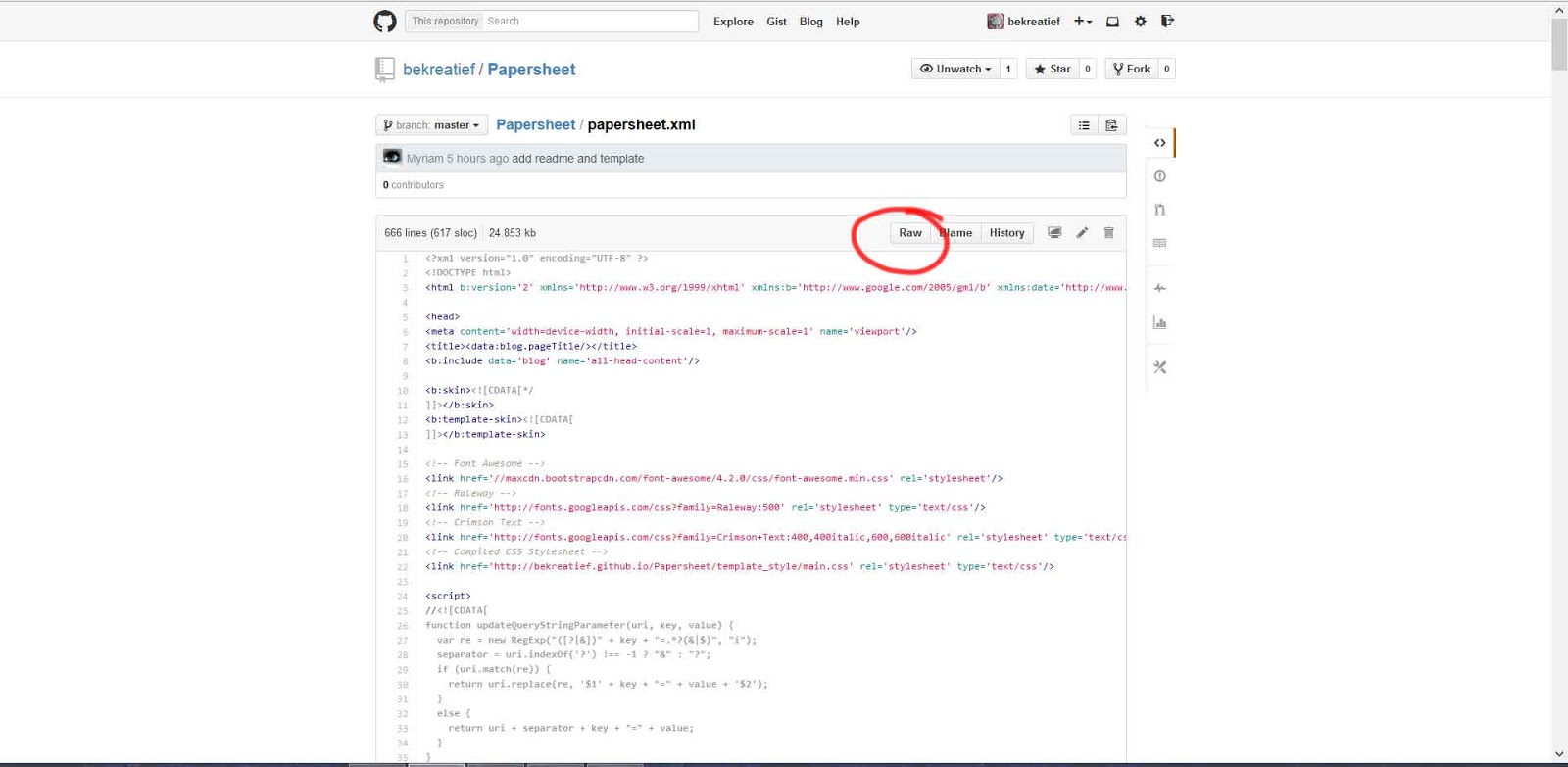Open the notifications inbox icon
This screenshot has height=767, width=1568.
click(1112, 21)
